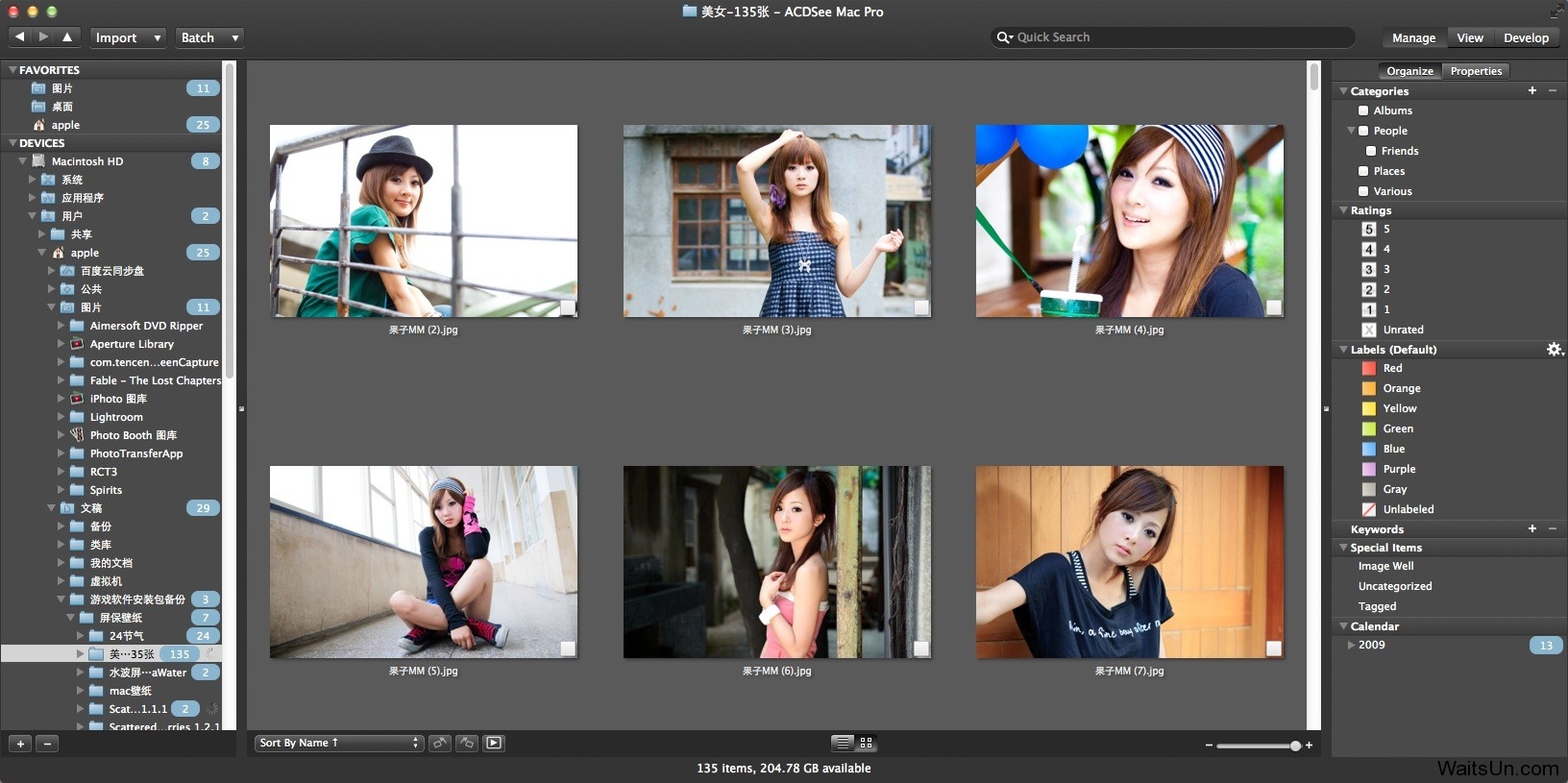1568x783 pixels.
Task: Select the Blue label swatch
Action: click(x=1369, y=449)
